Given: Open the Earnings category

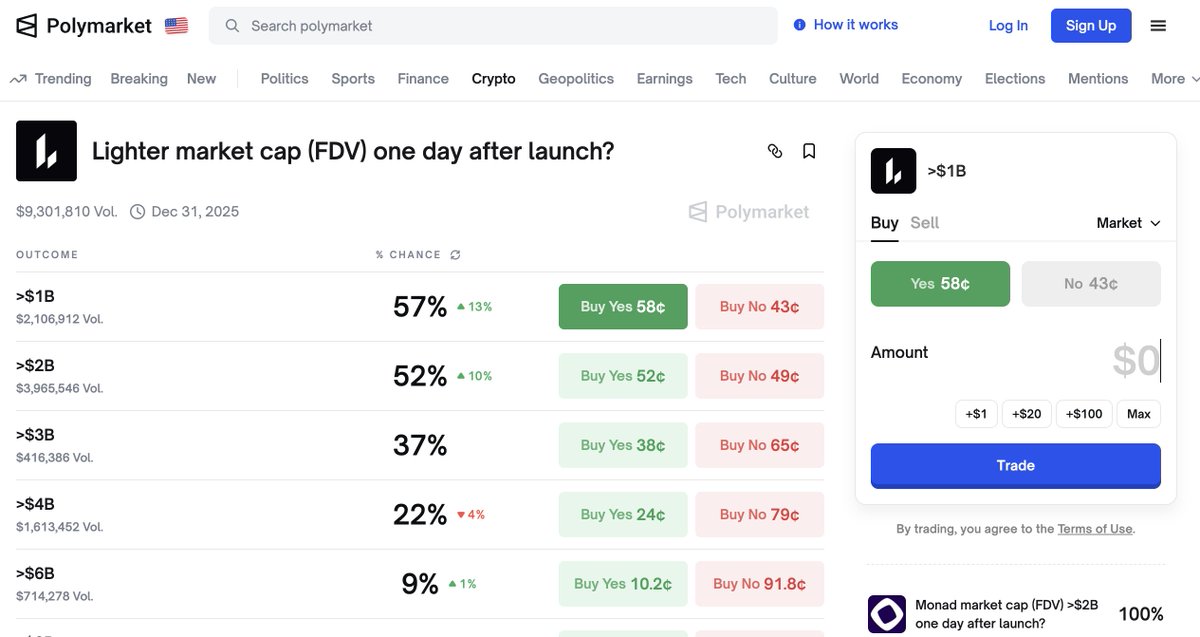Looking at the screenshot, I should (665, 79).
